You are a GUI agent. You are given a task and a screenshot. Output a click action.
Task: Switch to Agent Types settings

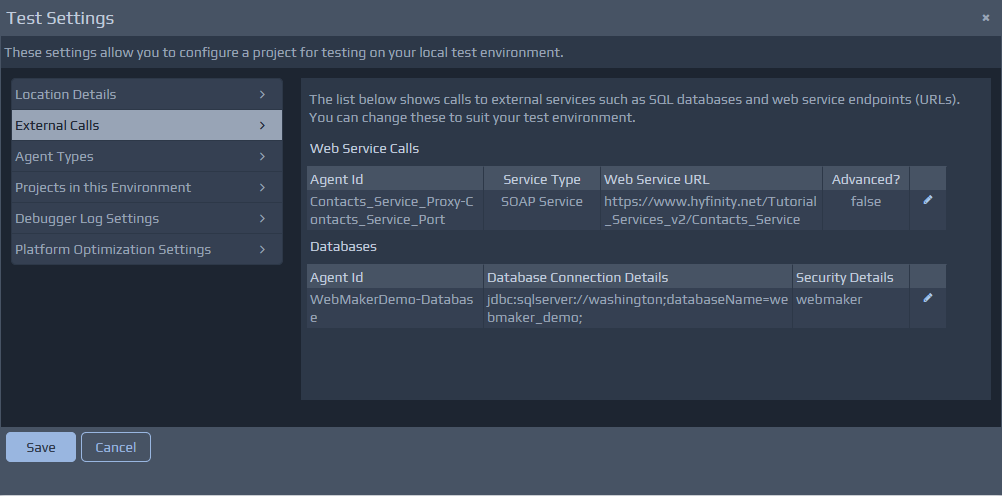(146, 157)
